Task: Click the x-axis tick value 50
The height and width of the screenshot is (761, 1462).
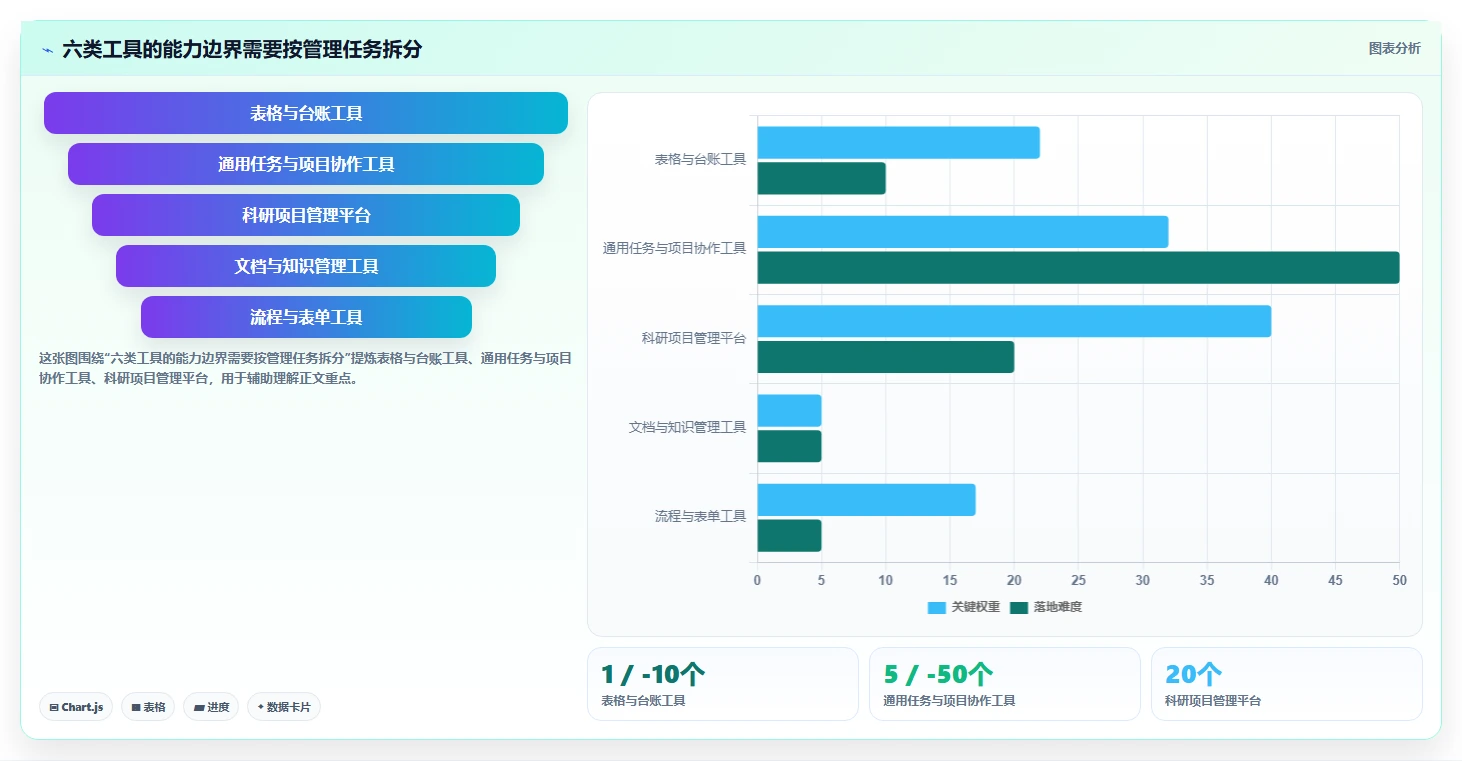Action: (x=1399, y=580)
